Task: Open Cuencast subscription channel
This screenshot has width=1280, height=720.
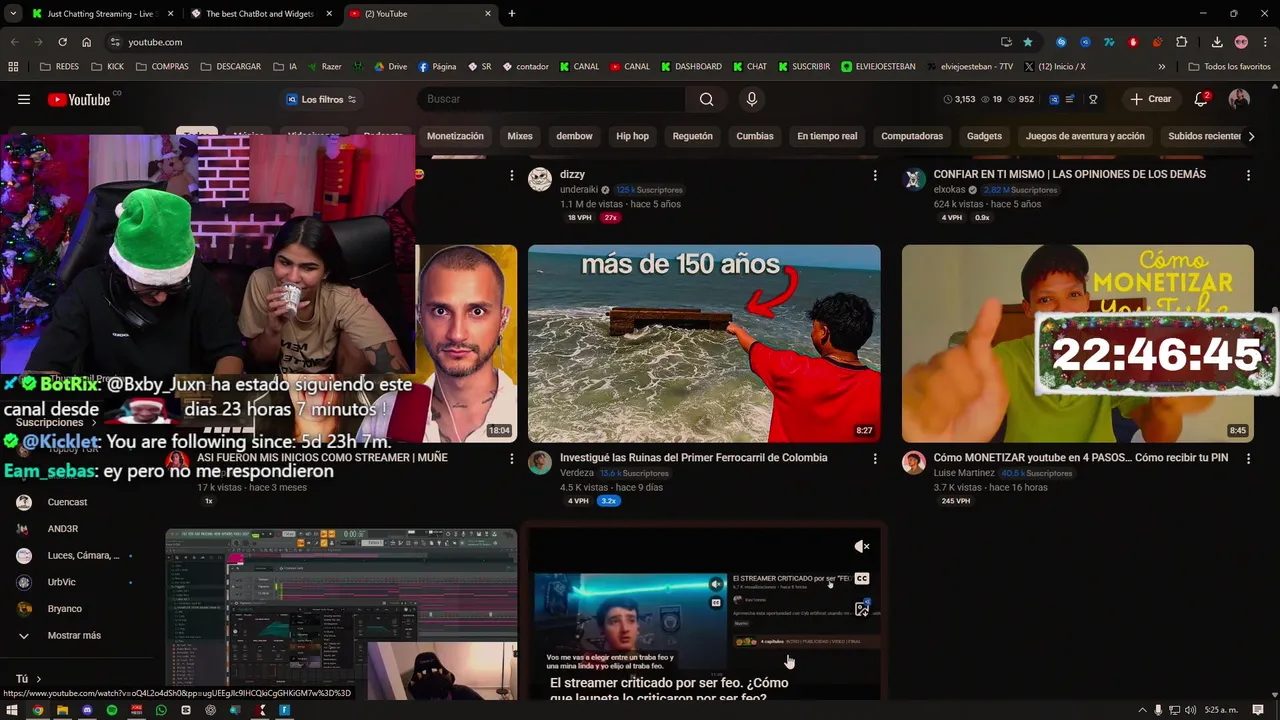Action: [66, 502]
